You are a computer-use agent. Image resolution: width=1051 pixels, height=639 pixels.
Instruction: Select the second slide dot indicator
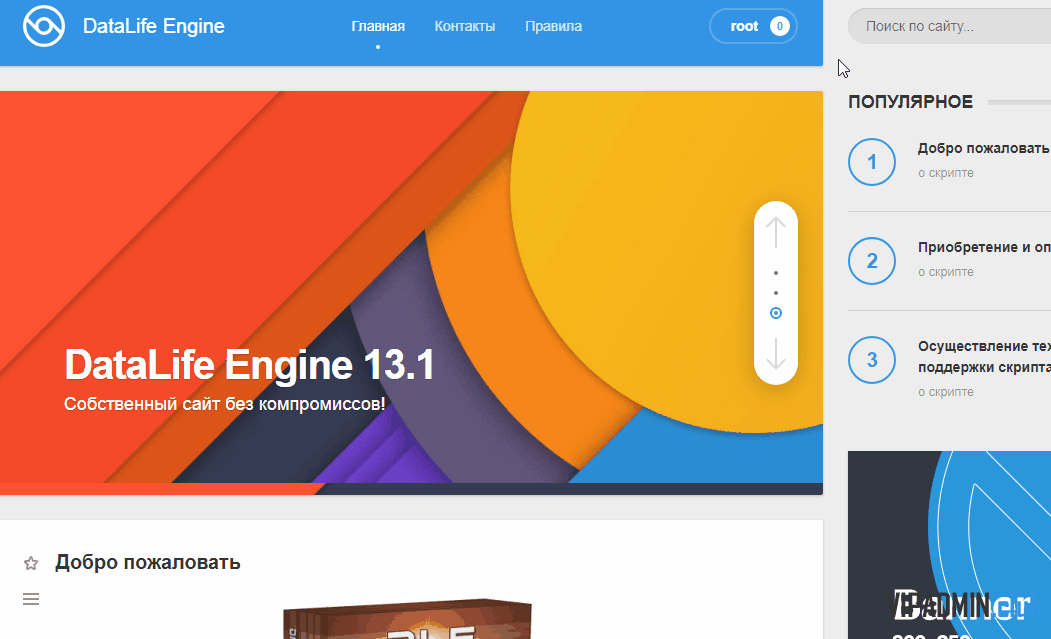click(776, 293)
